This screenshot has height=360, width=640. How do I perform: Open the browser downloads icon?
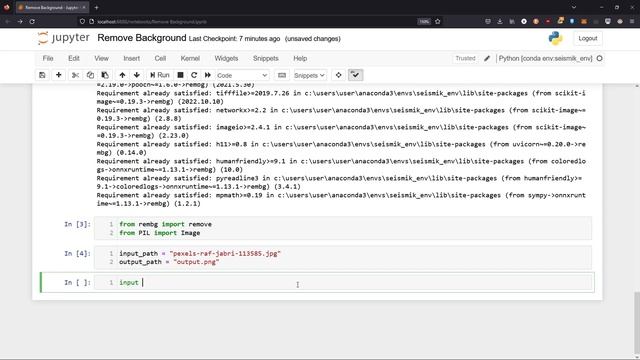pyautogui.click(x=500, y=21)
